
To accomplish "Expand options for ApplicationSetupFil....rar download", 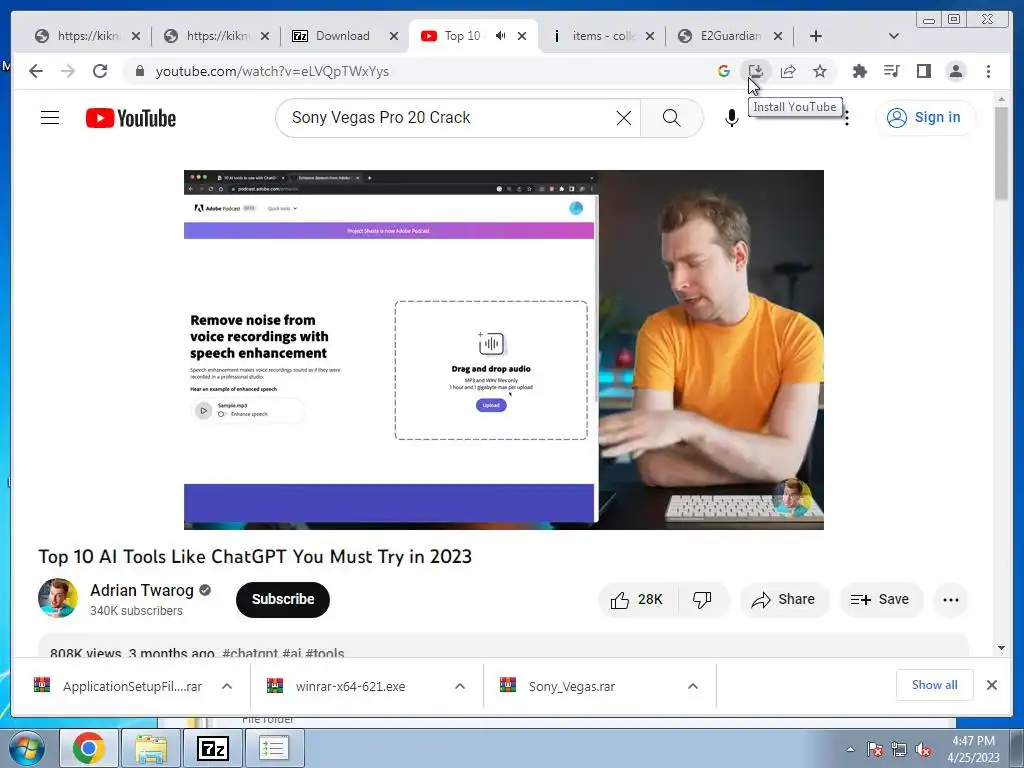I will [x=227, y=686].
